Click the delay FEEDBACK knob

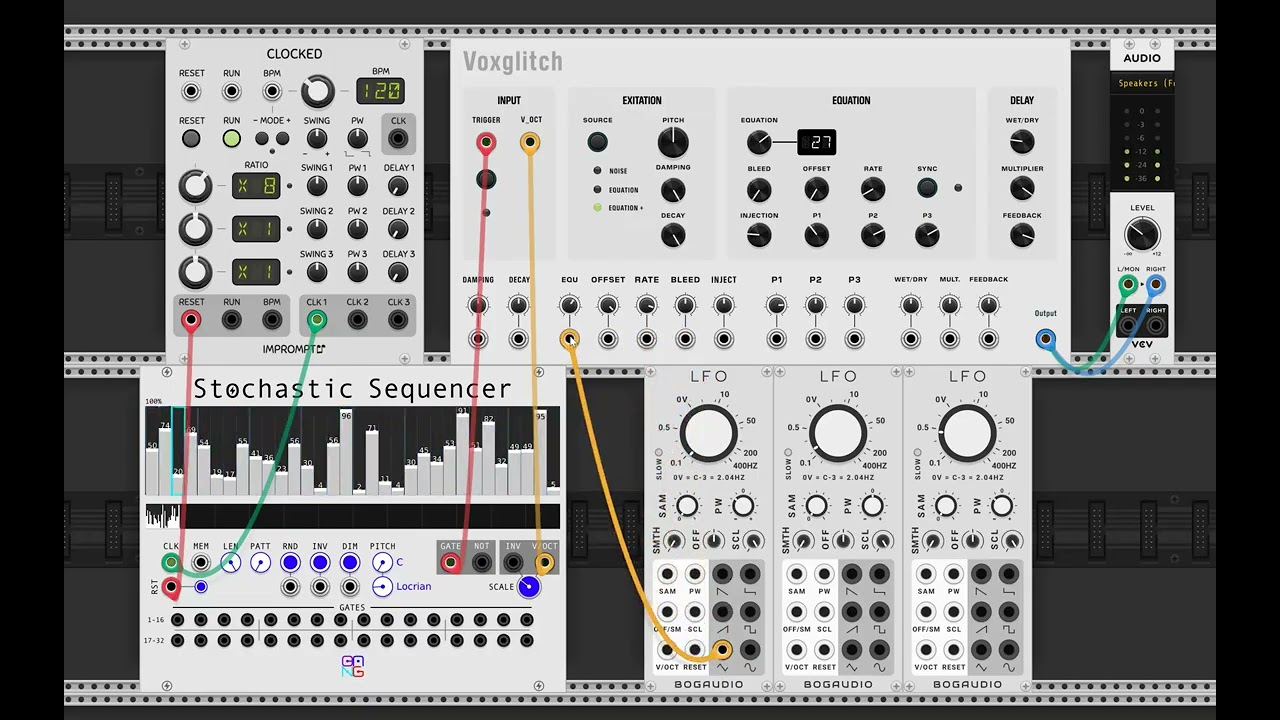coord(1022,236)
